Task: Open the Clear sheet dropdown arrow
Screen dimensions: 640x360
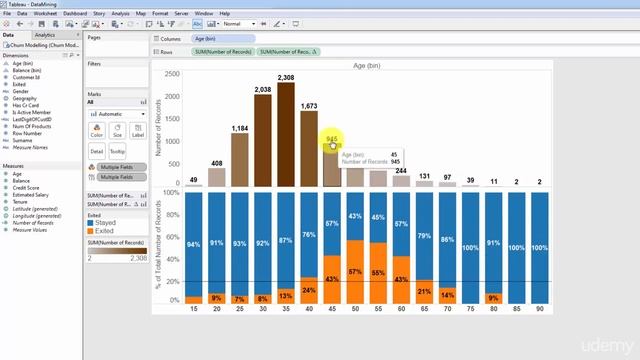Action: 102,24
